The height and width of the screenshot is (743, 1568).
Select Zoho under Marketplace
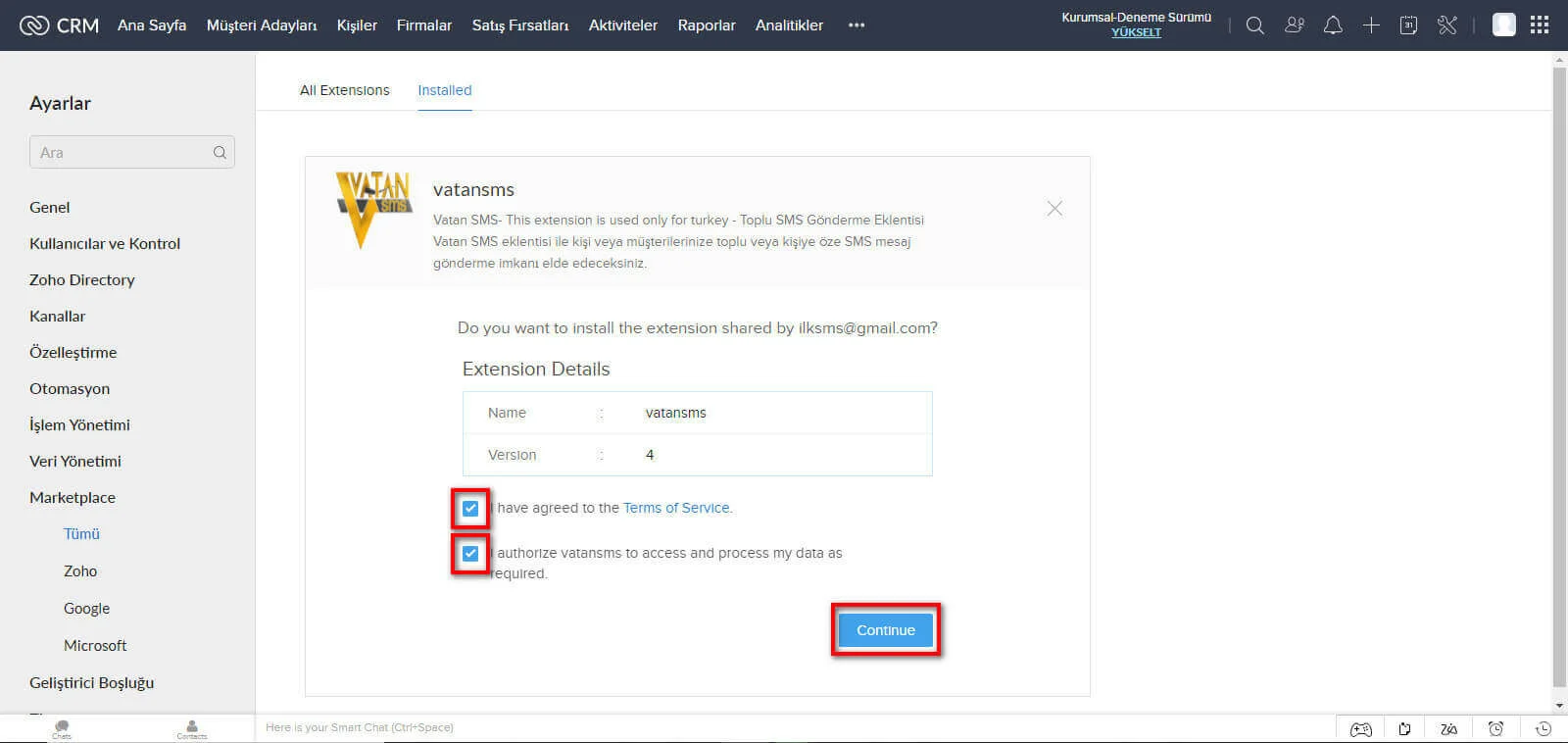pos(80,571)
